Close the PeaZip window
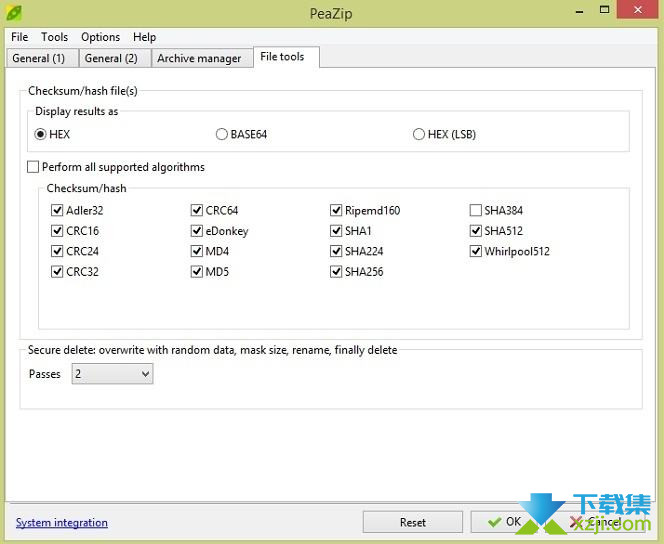The width and height of the screenshot is (664, 544). tap(638, 10)
